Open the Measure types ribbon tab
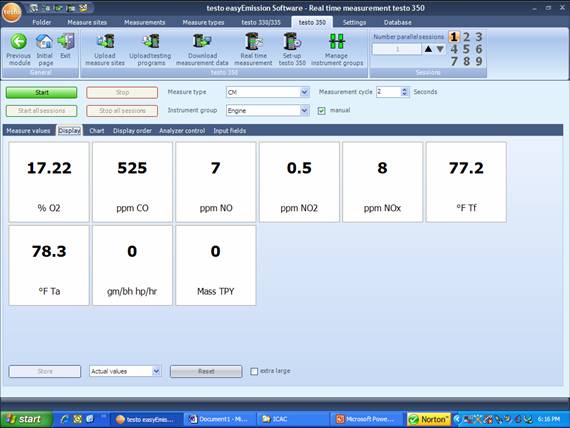This screenshot has width=570, height=428. click(x=204, y=22)
